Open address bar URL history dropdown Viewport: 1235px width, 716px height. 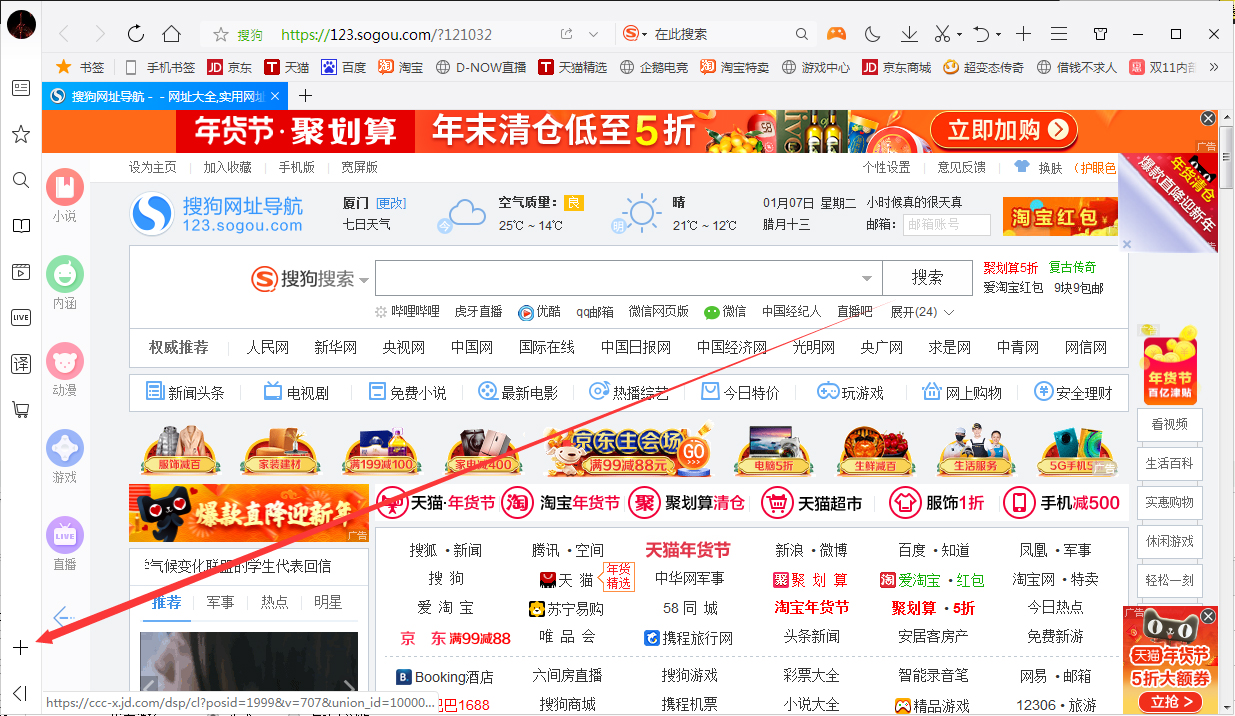pos(592,33)
